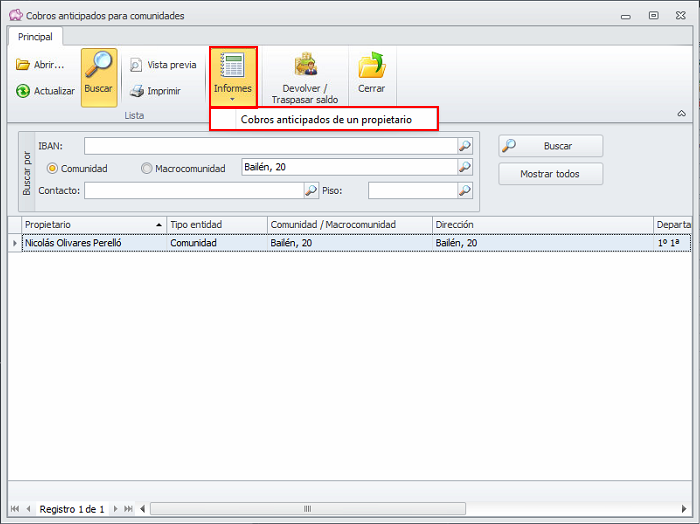700x524 pixels.
Task: Toggle the Buscar magnifier ribbon button
Action: point(99,78)
